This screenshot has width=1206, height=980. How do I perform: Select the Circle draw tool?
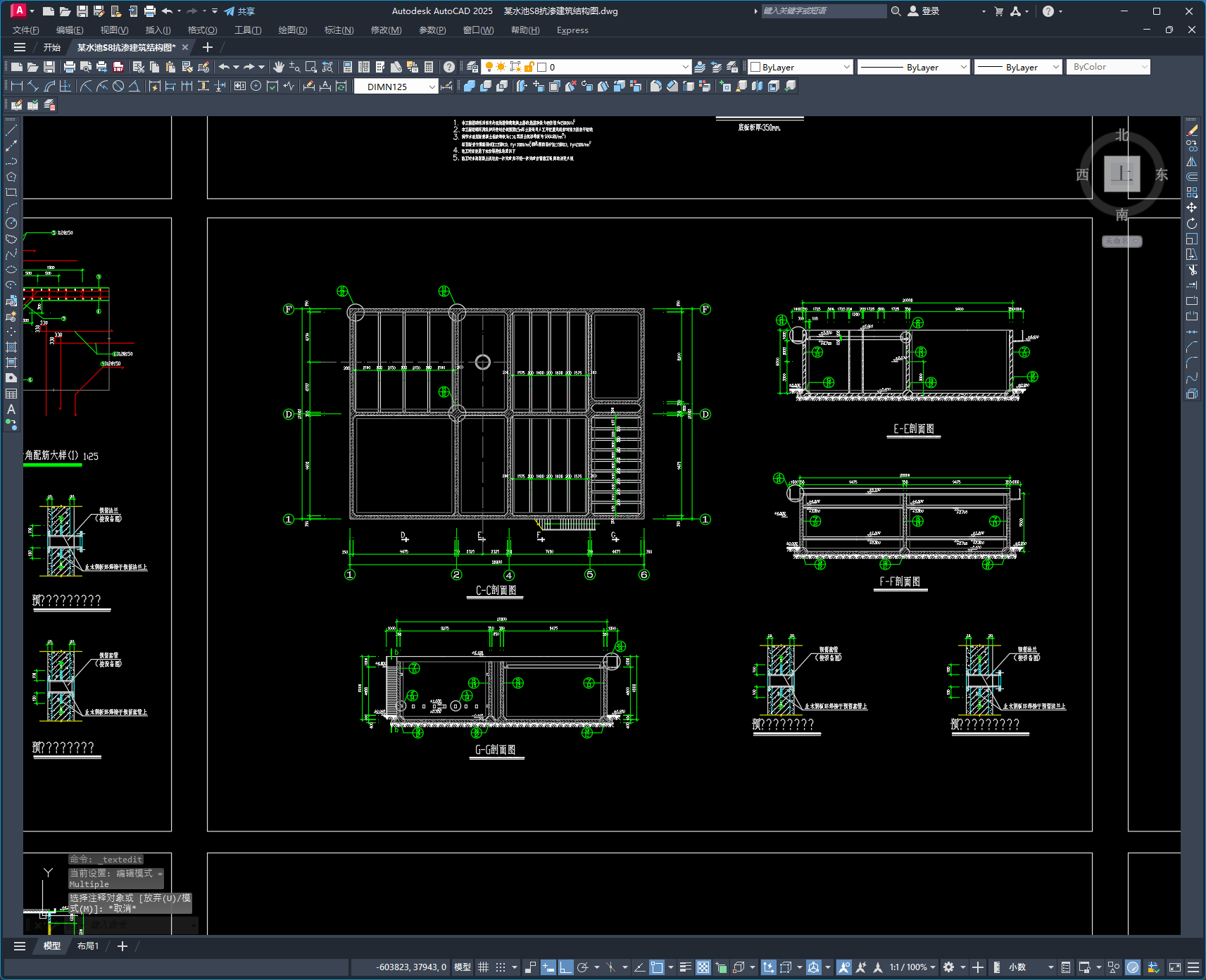(11, 223)
